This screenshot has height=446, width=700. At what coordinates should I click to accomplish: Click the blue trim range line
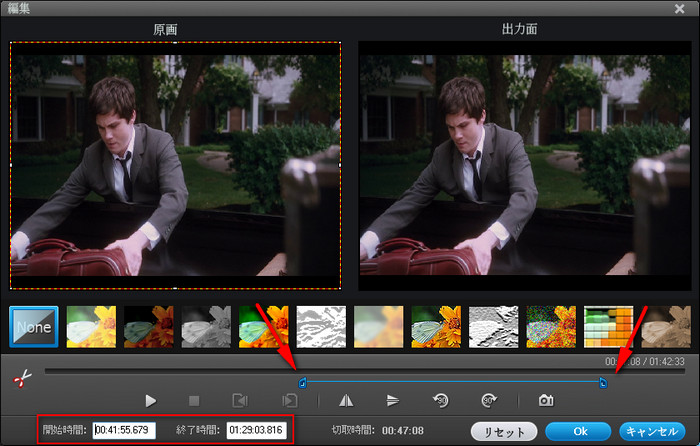453,382
